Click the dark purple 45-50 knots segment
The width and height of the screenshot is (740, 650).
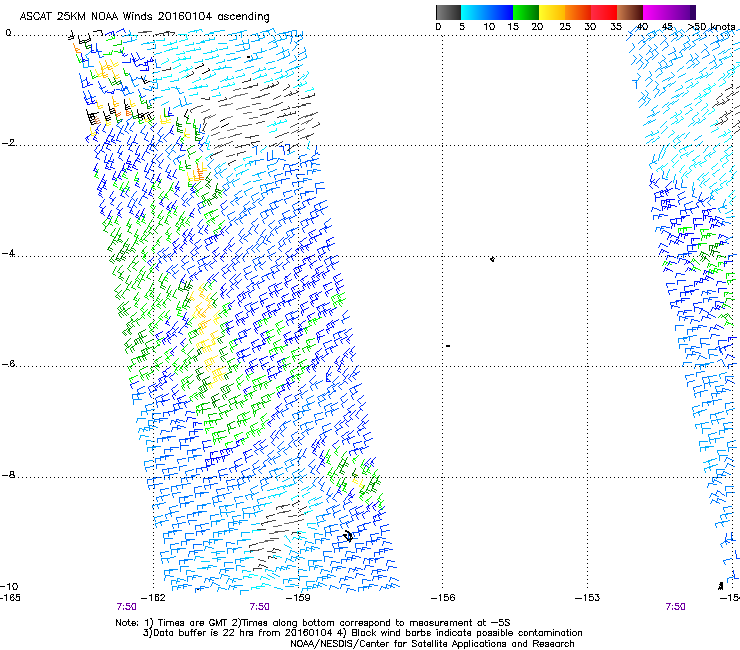coord(682,12)
